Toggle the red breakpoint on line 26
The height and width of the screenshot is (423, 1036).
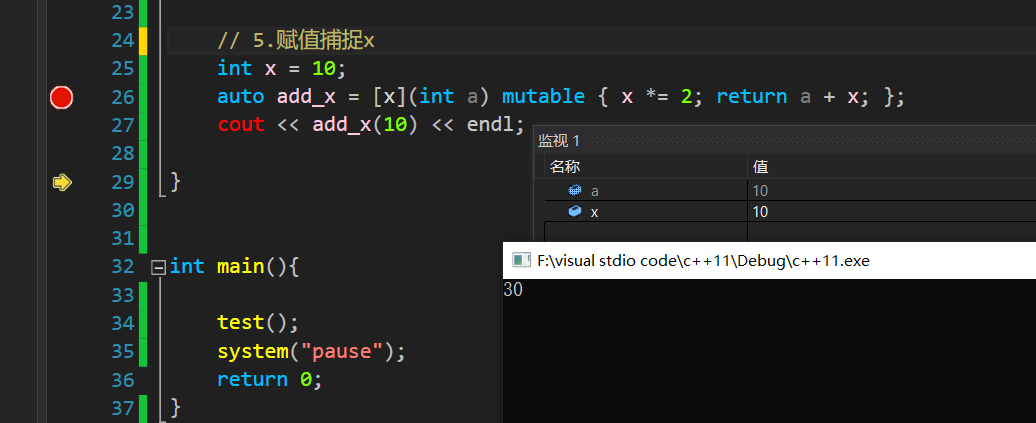pos(61,97)
